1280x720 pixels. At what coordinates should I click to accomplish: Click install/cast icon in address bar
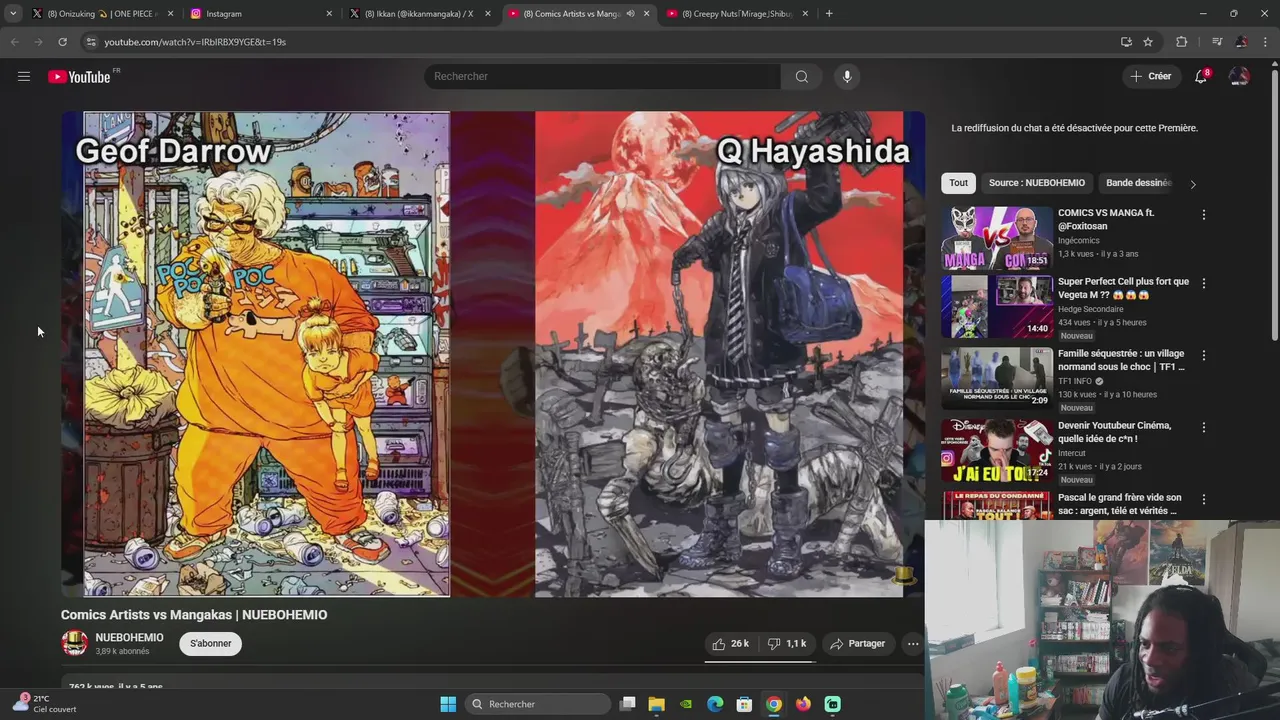pyautogui.click(x=1126, y=42)
